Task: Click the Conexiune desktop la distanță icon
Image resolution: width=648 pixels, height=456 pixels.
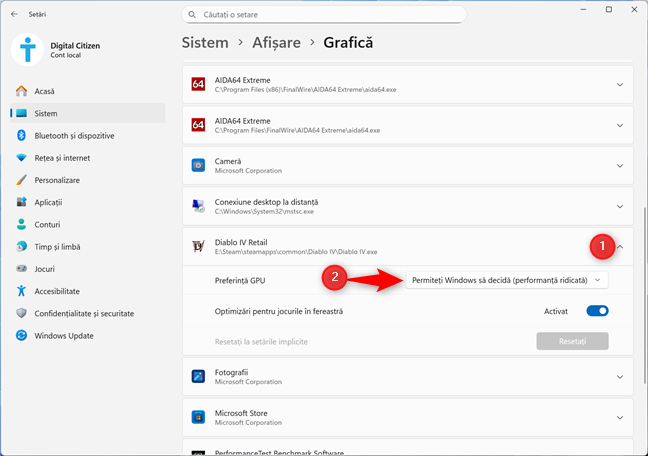Action: [198, 206]
